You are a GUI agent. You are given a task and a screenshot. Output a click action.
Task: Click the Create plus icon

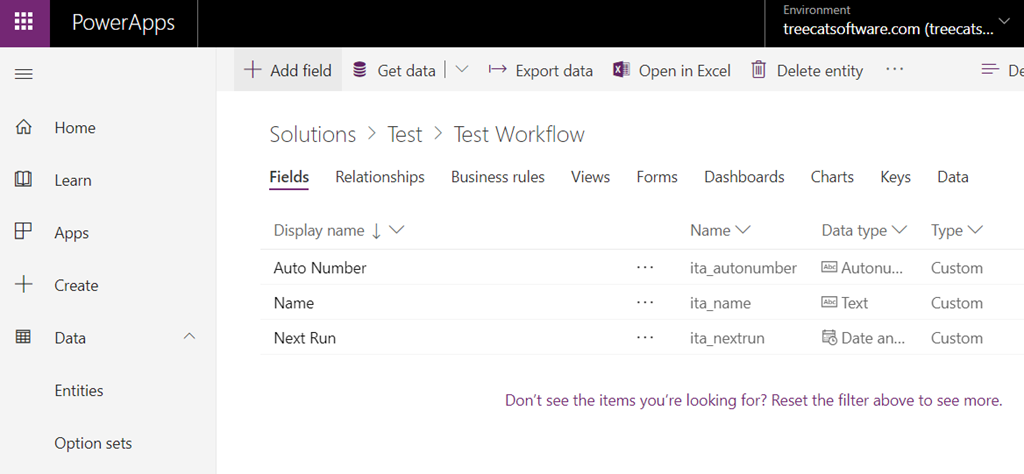coord(24,285)
